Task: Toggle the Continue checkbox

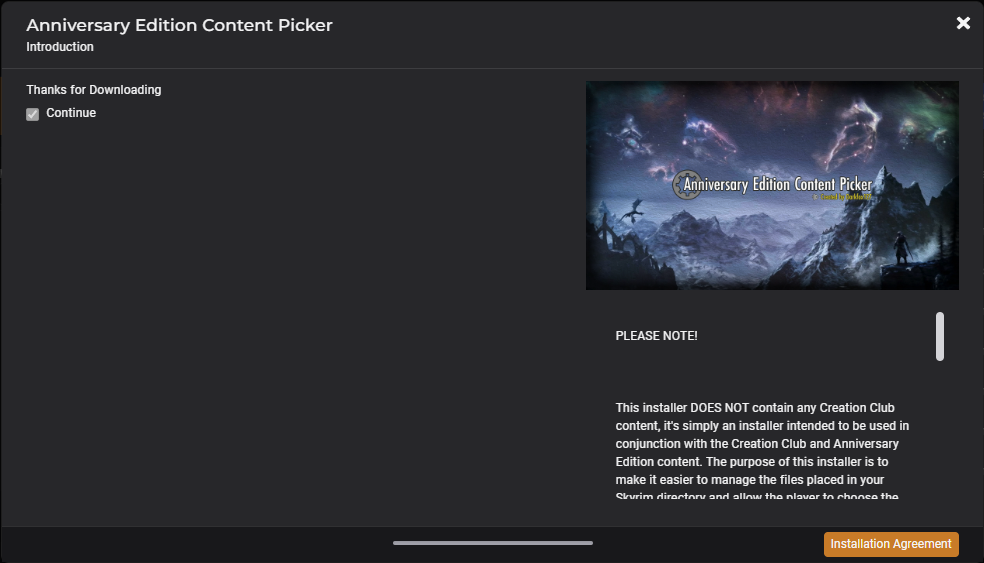Action: (x=33, y=114)
